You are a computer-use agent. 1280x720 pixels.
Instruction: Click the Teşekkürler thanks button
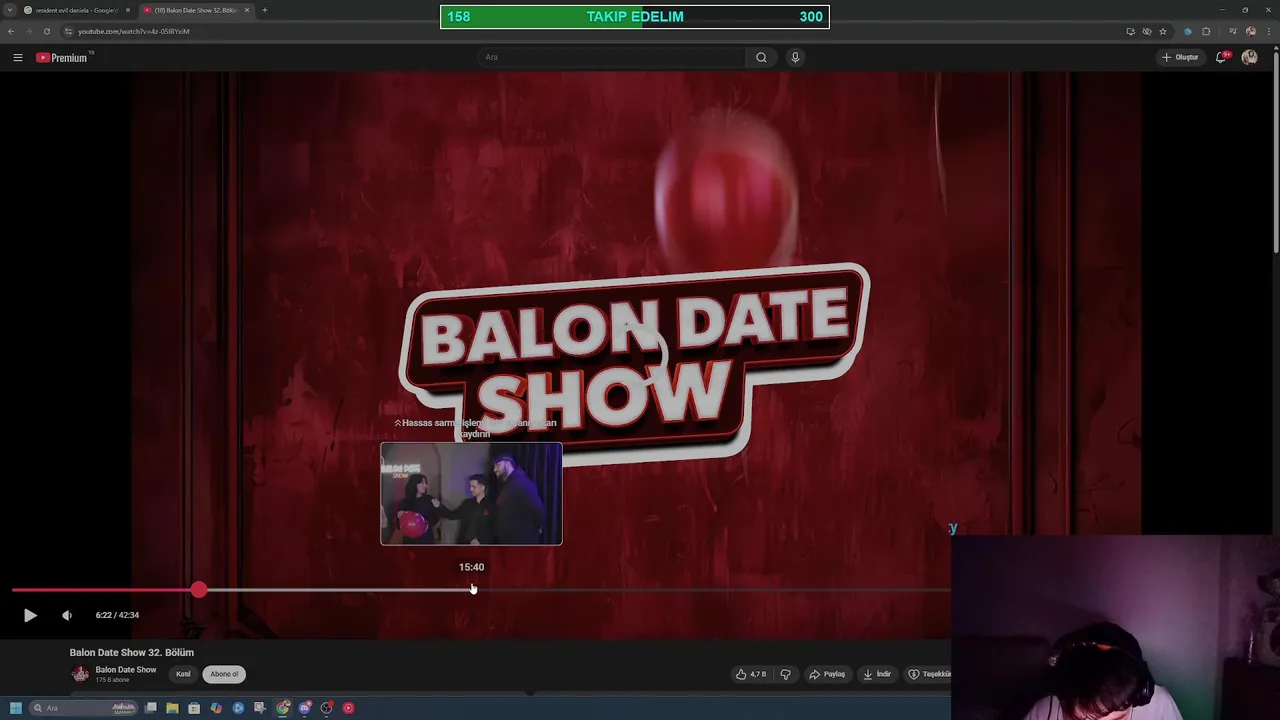click(x=928, y=674)
